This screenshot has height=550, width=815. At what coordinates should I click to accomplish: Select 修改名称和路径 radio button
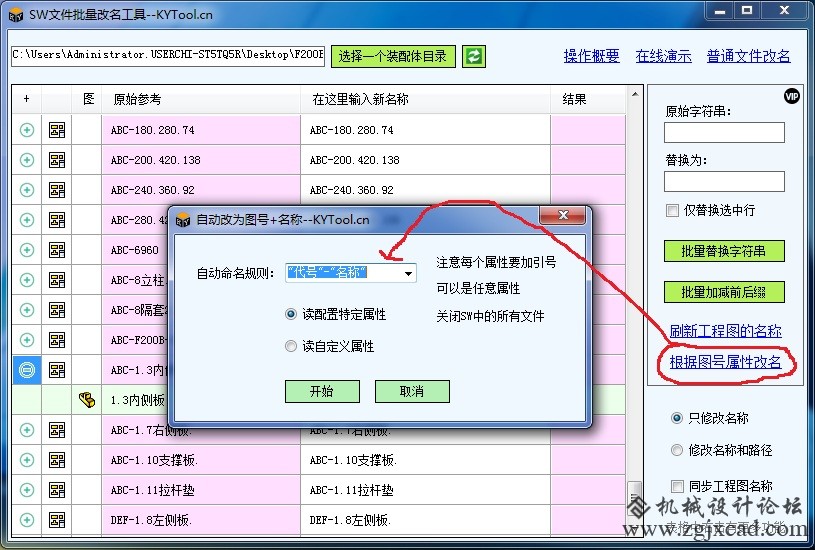676,450
